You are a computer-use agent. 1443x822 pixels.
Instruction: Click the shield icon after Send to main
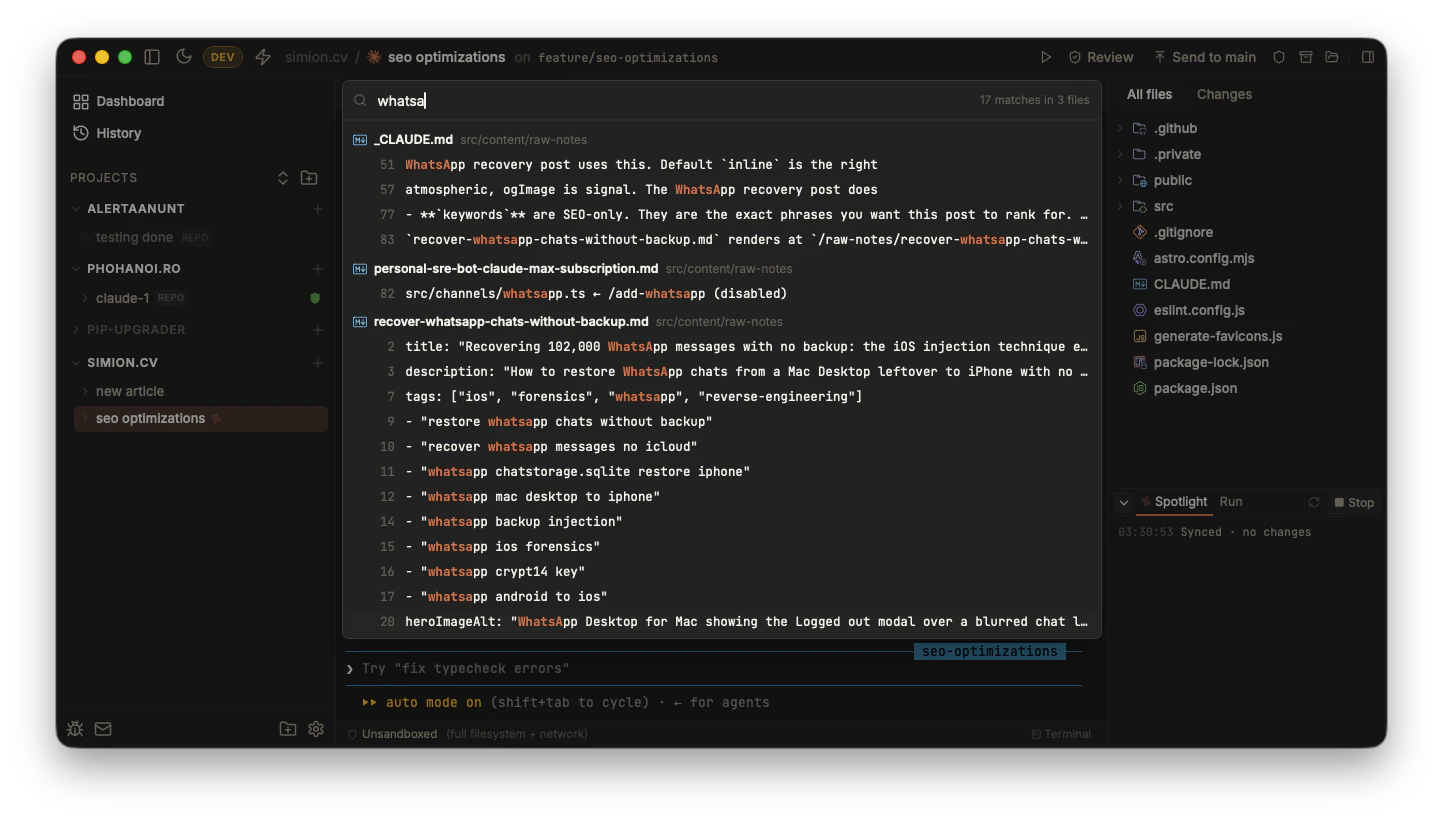click(1278, 57)
